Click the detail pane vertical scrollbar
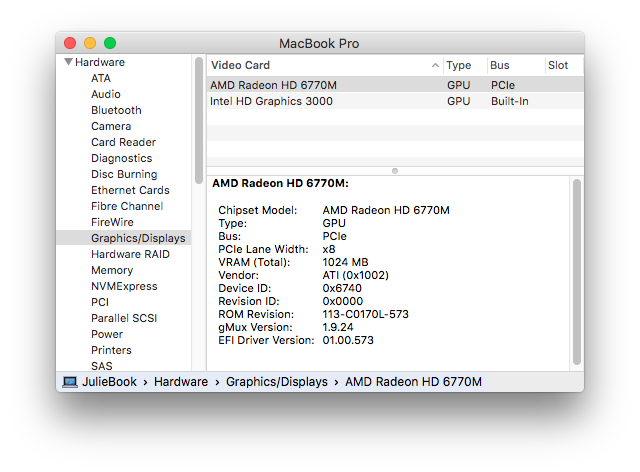 pos(577,272)
